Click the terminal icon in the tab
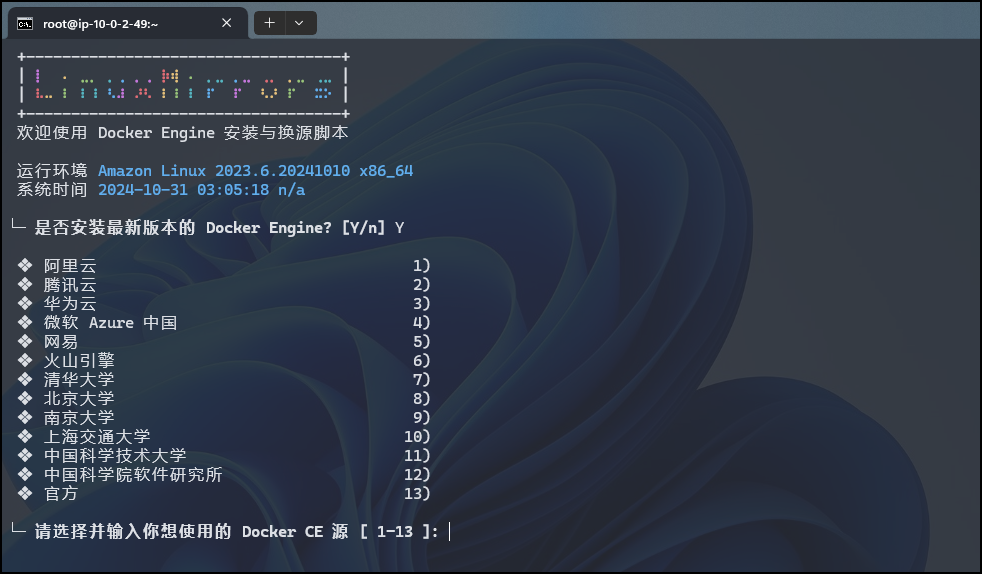The image size is (982, 574). (25, 24)
